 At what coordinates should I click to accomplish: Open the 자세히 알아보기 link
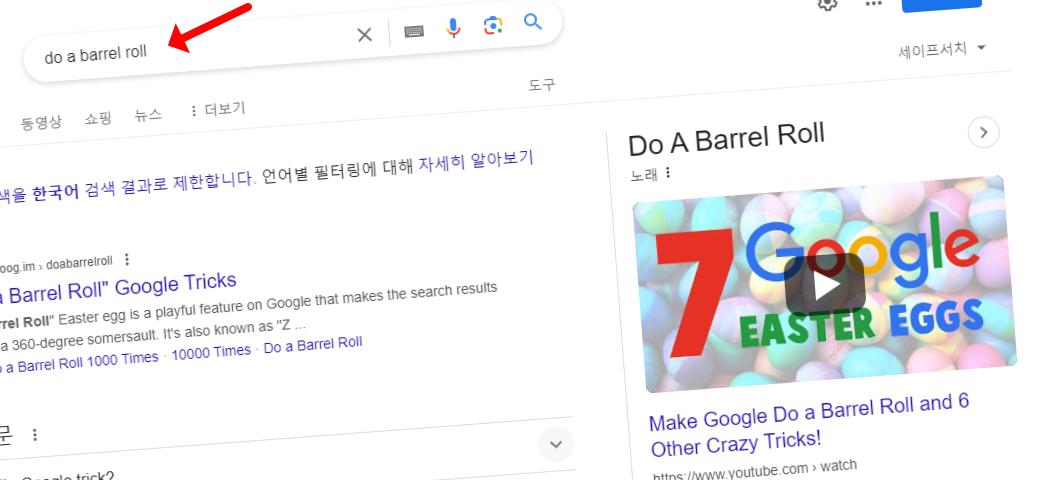point(476,161)
